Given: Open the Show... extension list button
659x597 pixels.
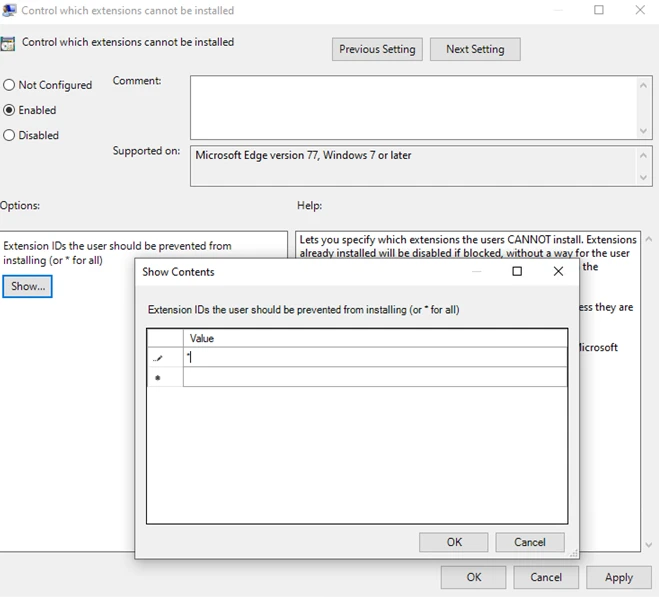Looking at the screenshot, I should point(27,286).
